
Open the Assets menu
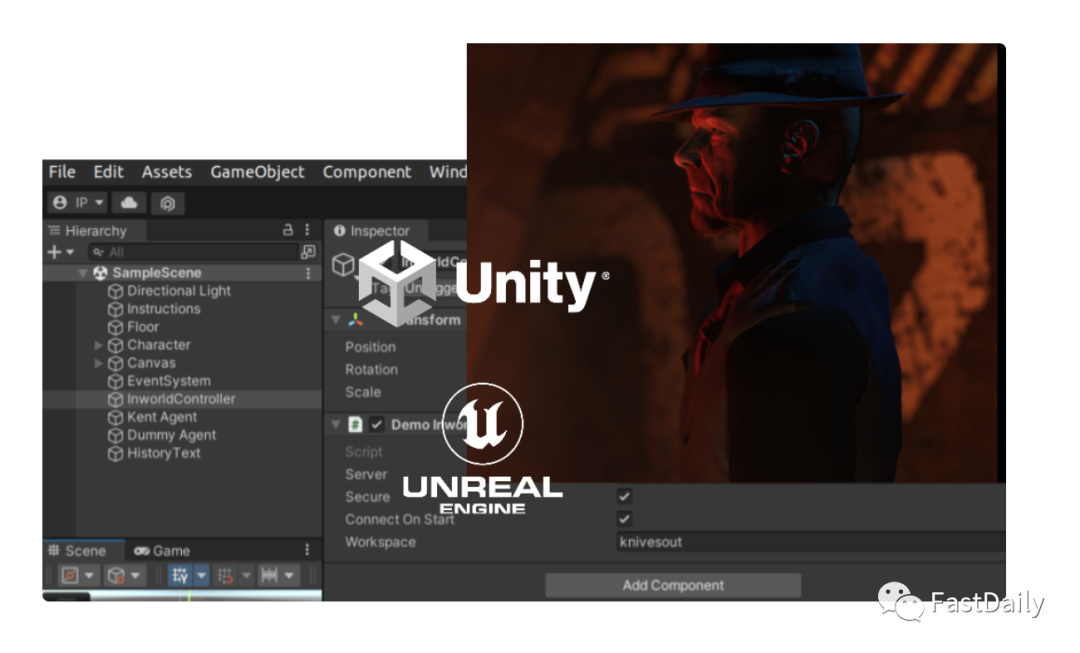pyautogui.click(x=167, y=172)
